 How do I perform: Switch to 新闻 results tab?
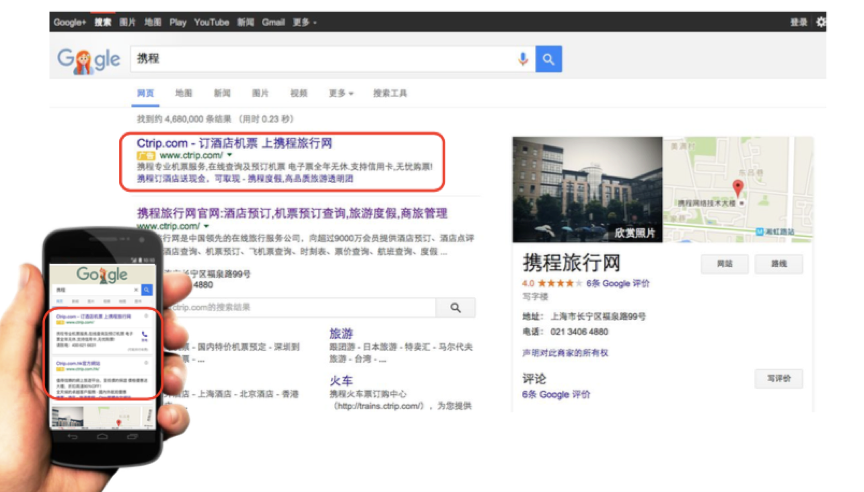click(x=222, y=93)
